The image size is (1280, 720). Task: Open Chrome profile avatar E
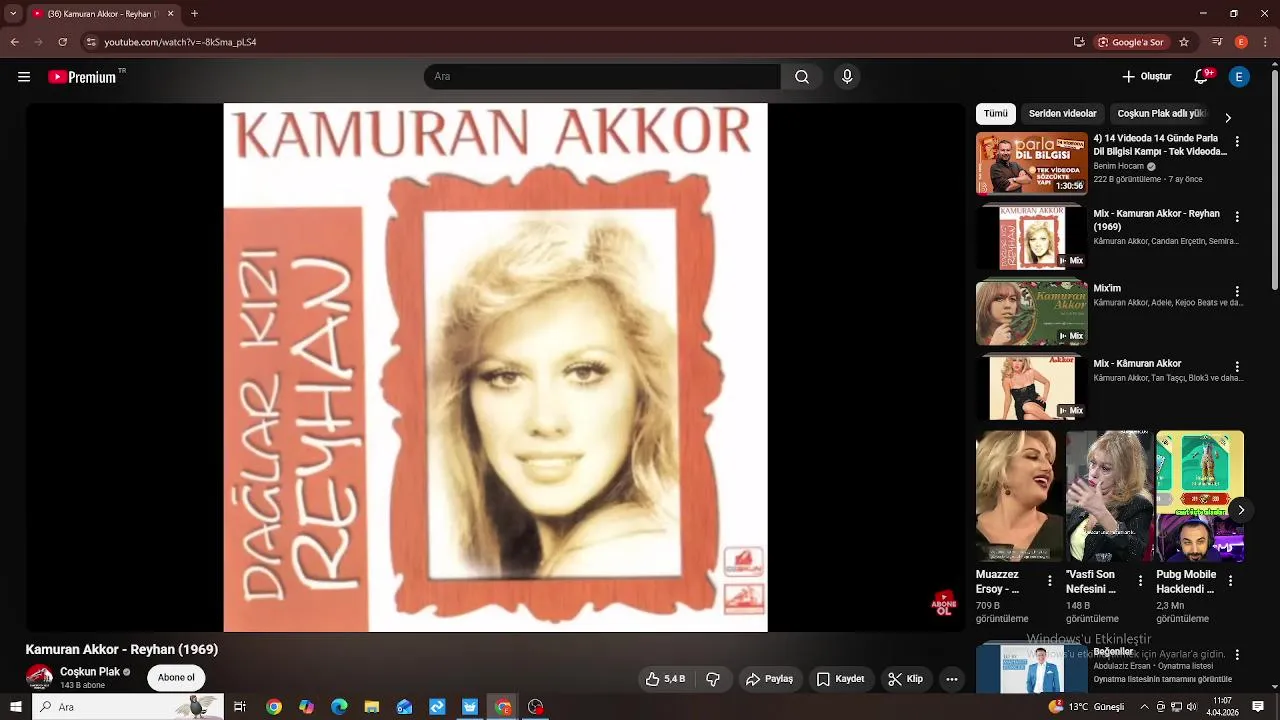click(1241, 42)
